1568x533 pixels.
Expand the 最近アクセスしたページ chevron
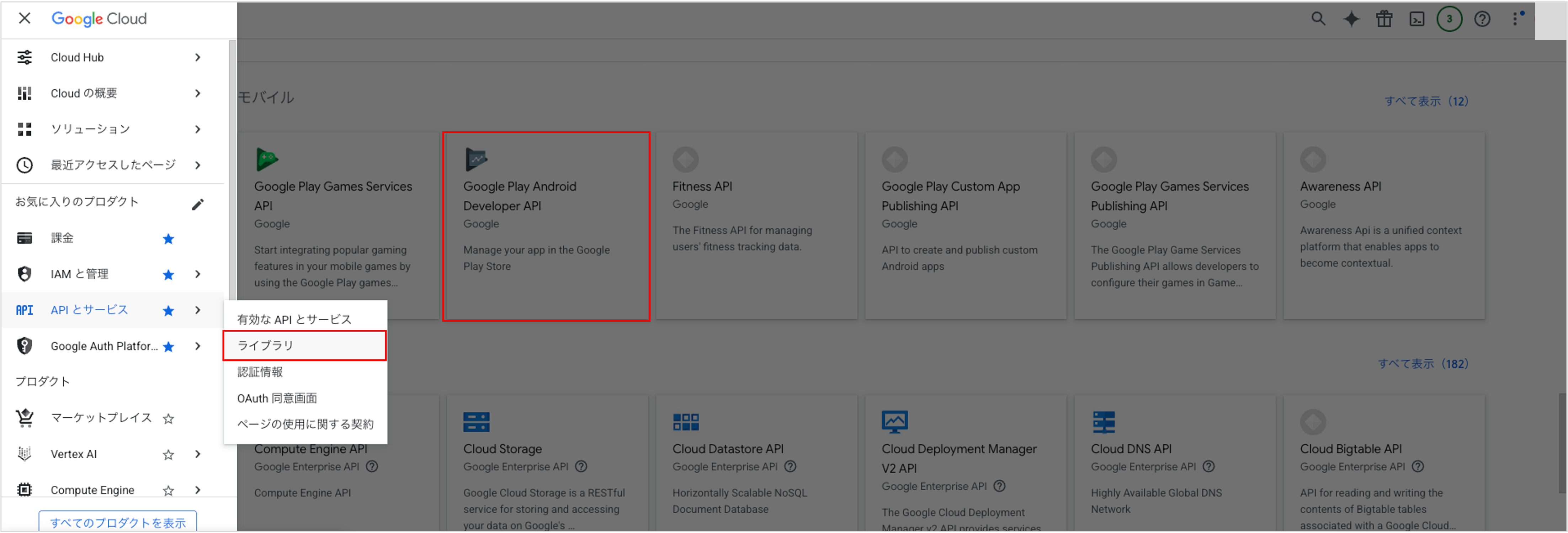[198, 165]
